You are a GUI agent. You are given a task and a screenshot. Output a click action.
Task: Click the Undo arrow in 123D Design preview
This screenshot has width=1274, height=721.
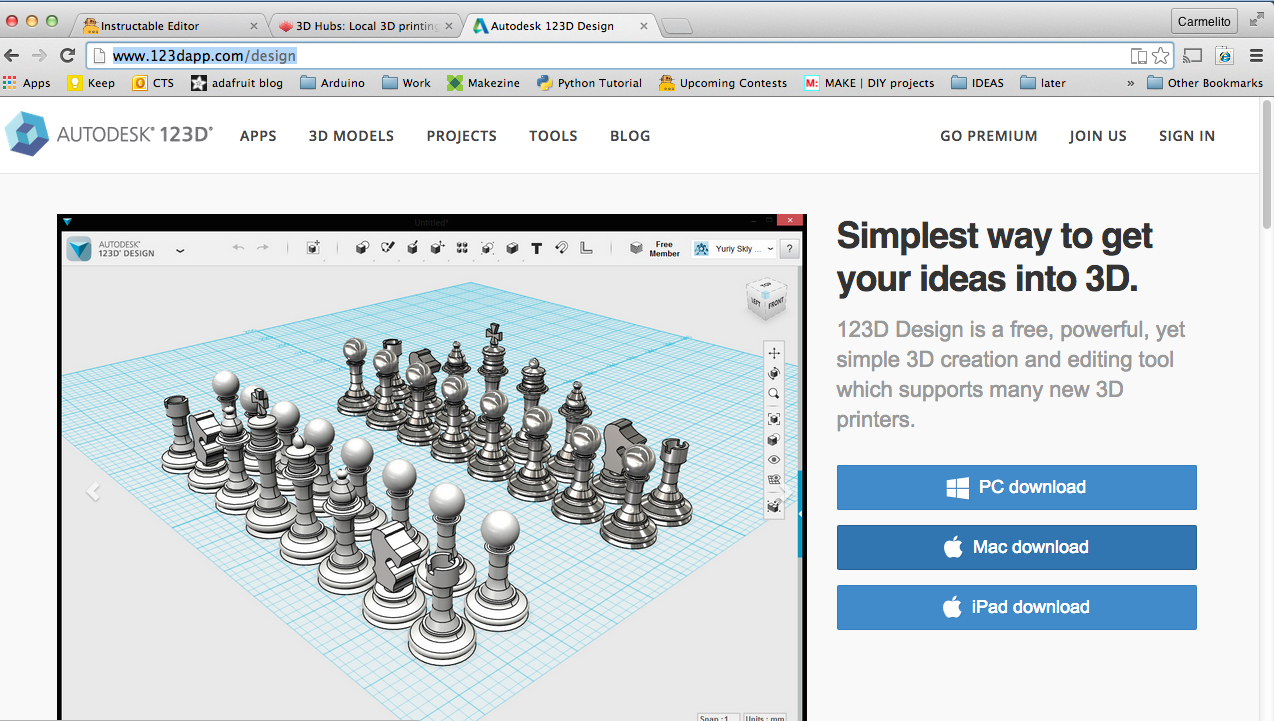click(238, 248)
